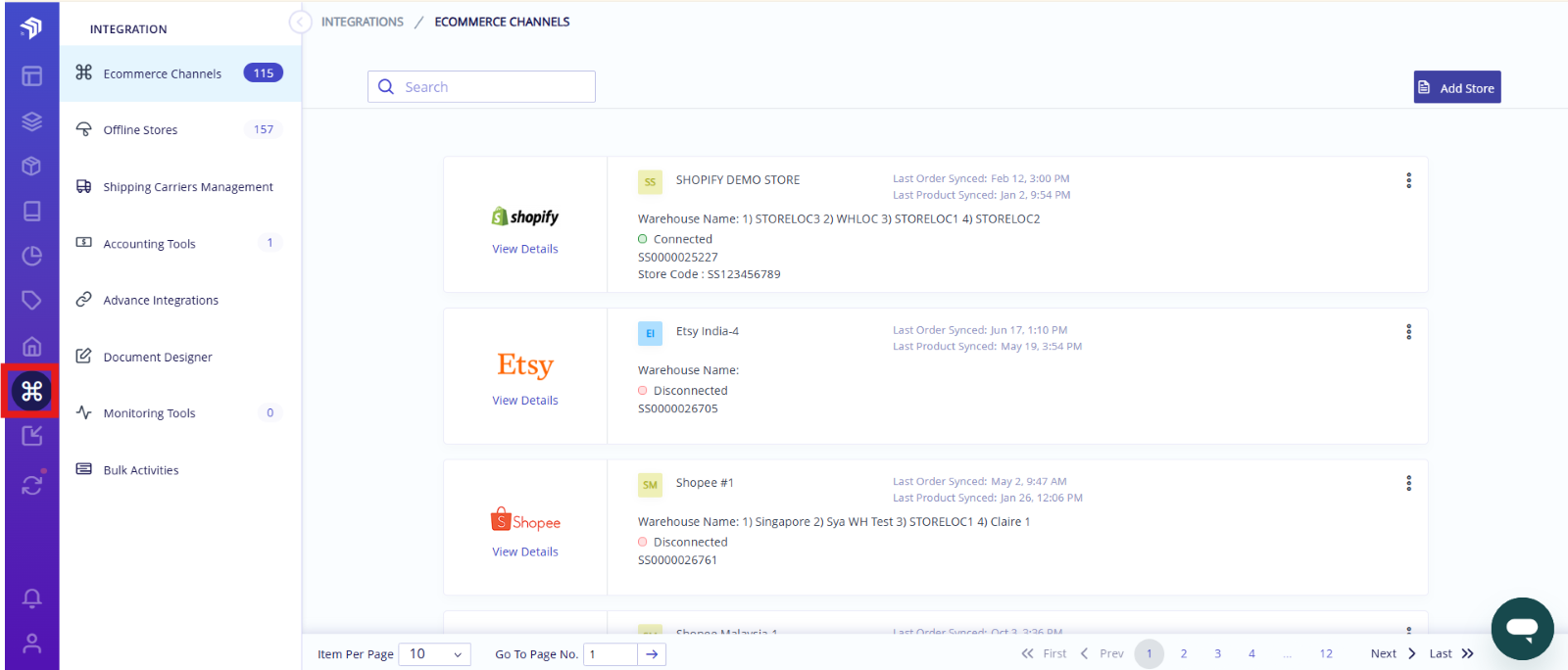Click the Shopee logo

[525, 520]
